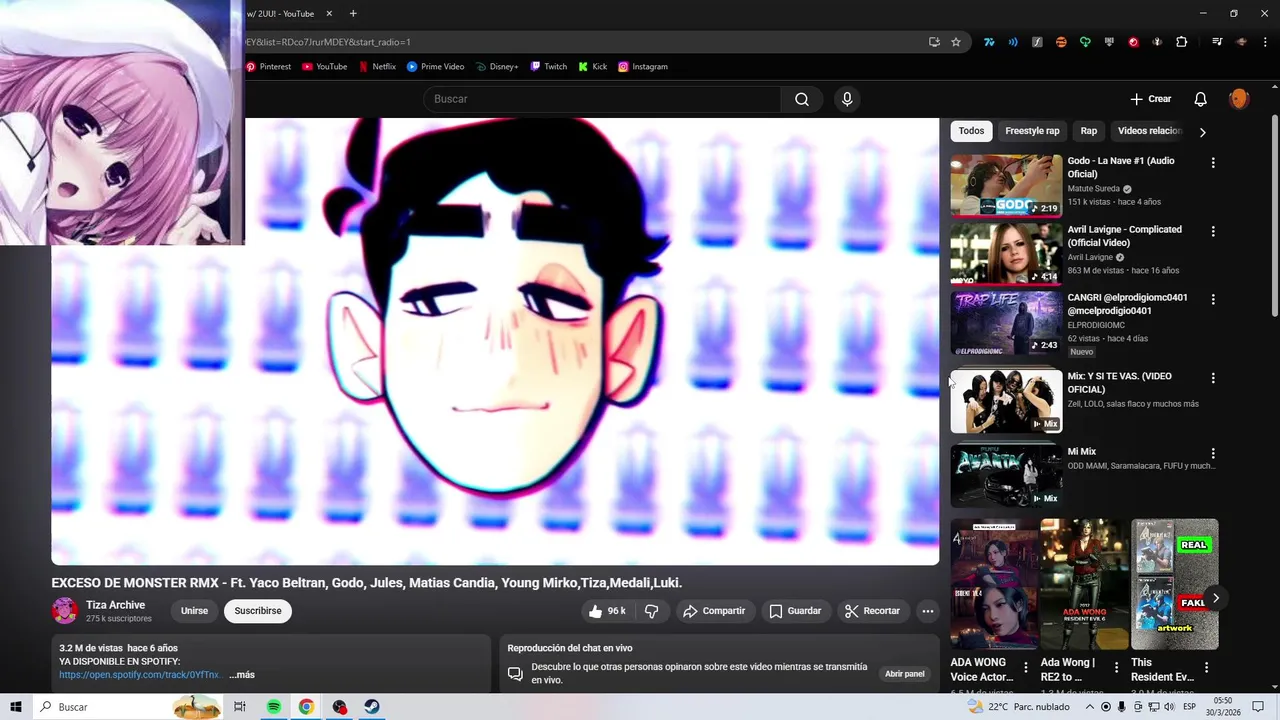Save video with Guardar button

[795, 611]
